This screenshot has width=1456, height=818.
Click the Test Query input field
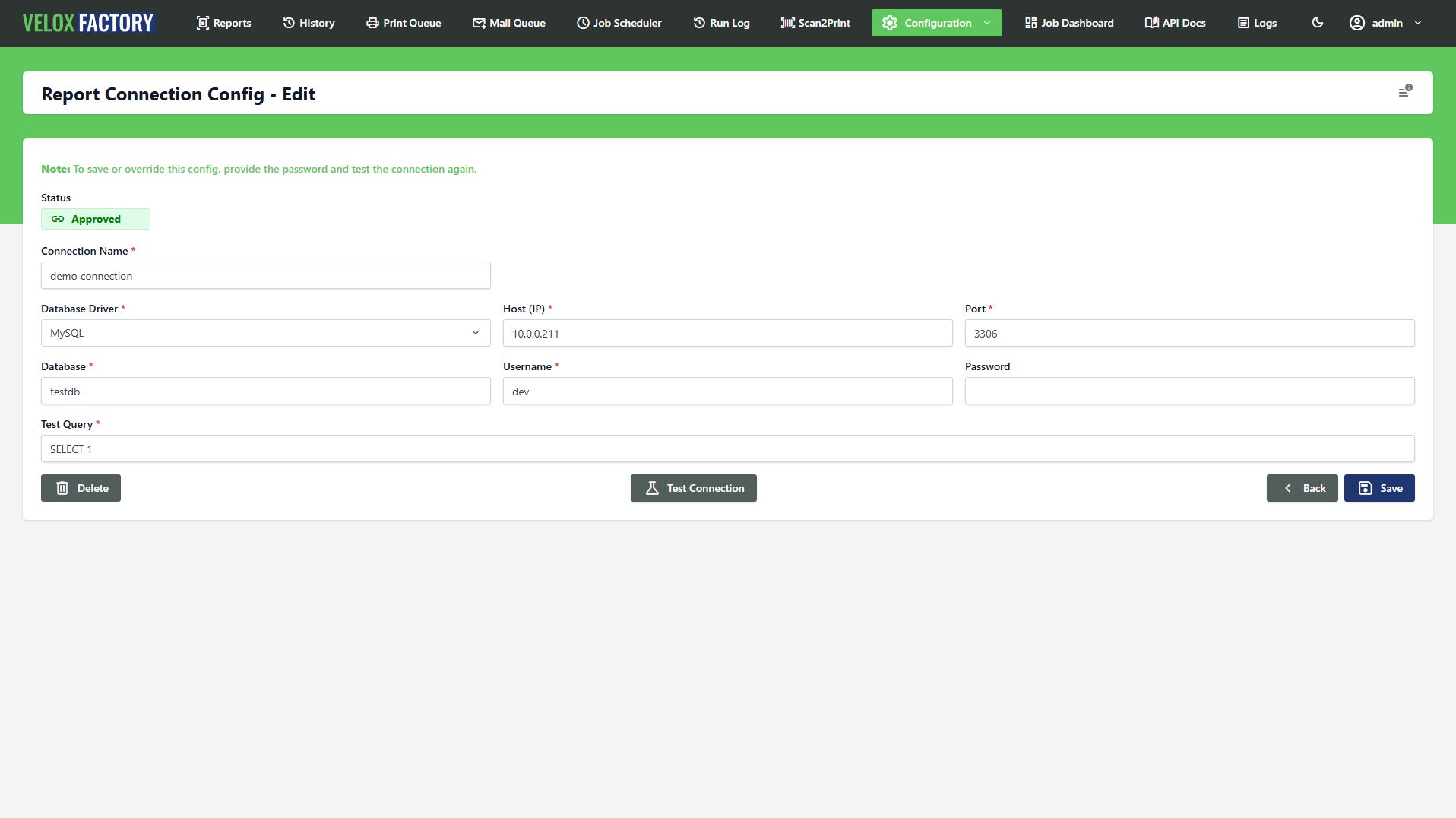click(728, 449)
